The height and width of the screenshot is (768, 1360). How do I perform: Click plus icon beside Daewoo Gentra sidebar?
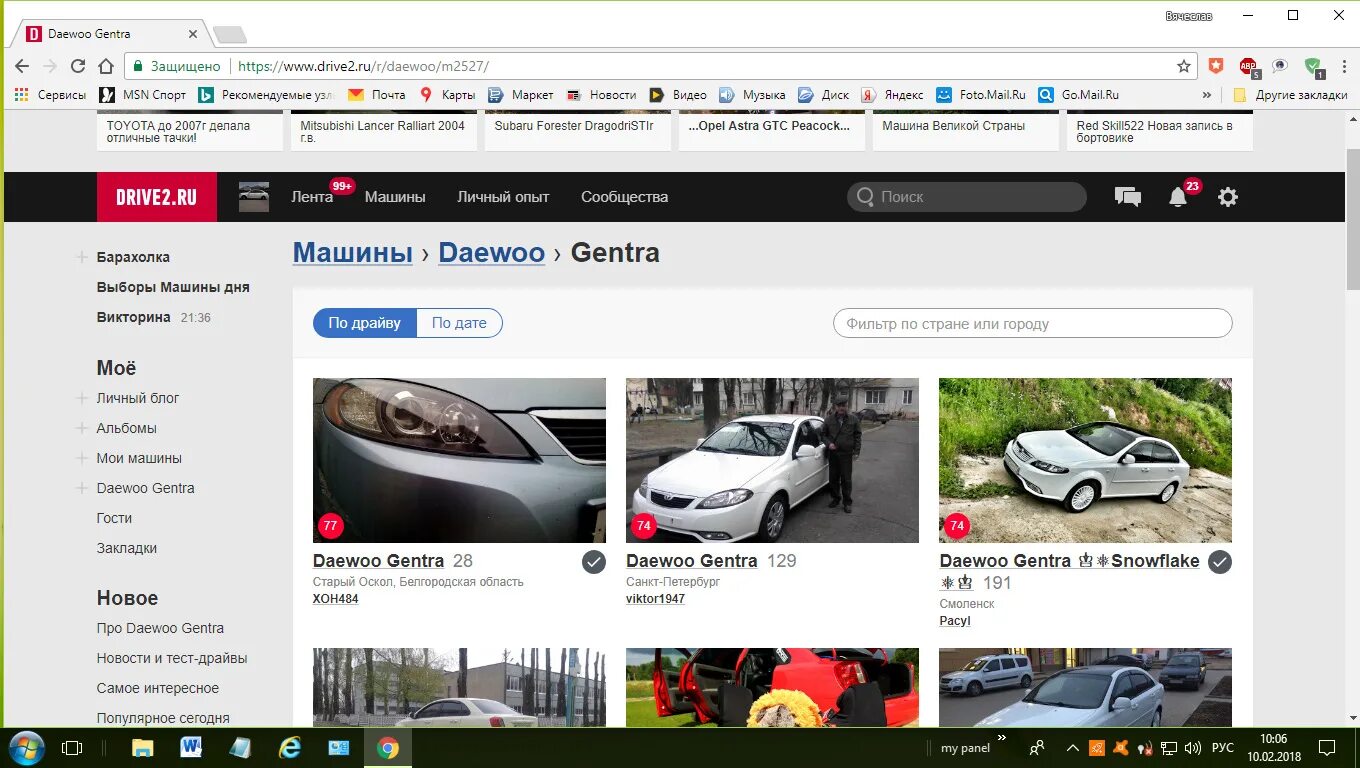pyautogui.click(x=82, y=488)
